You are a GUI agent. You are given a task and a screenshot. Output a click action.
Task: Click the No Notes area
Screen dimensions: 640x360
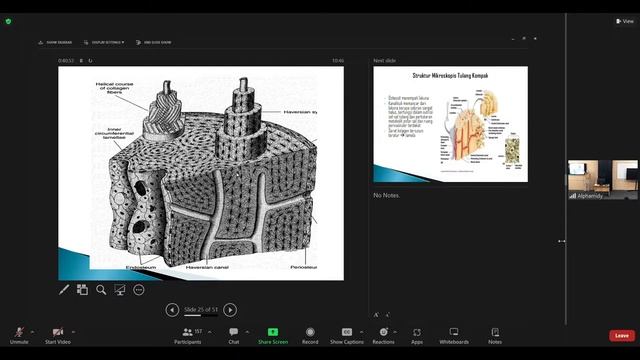pyautogui.click(x=387, y=196)
